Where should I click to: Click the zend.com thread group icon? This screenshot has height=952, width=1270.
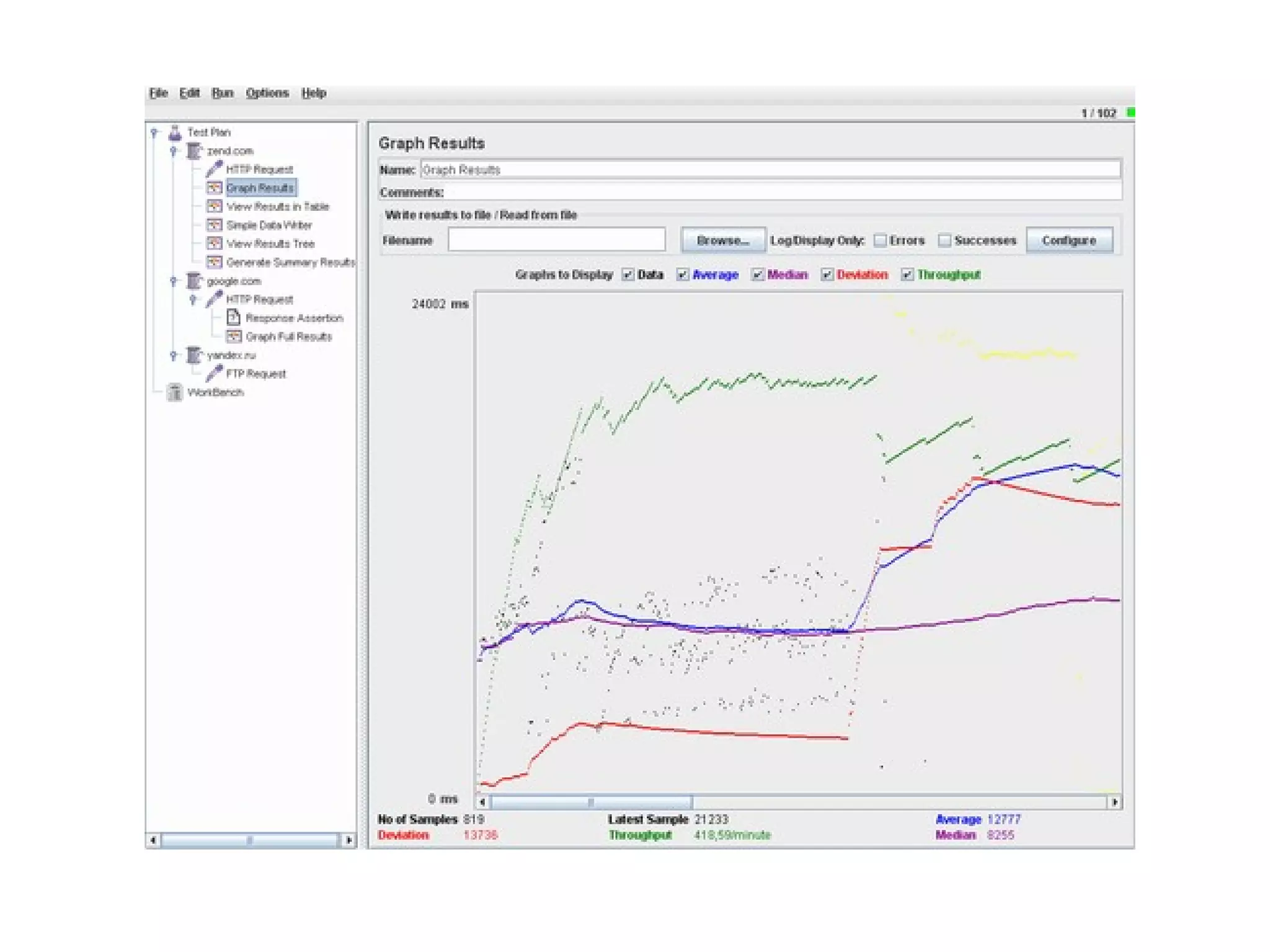[x=194, y=151]
